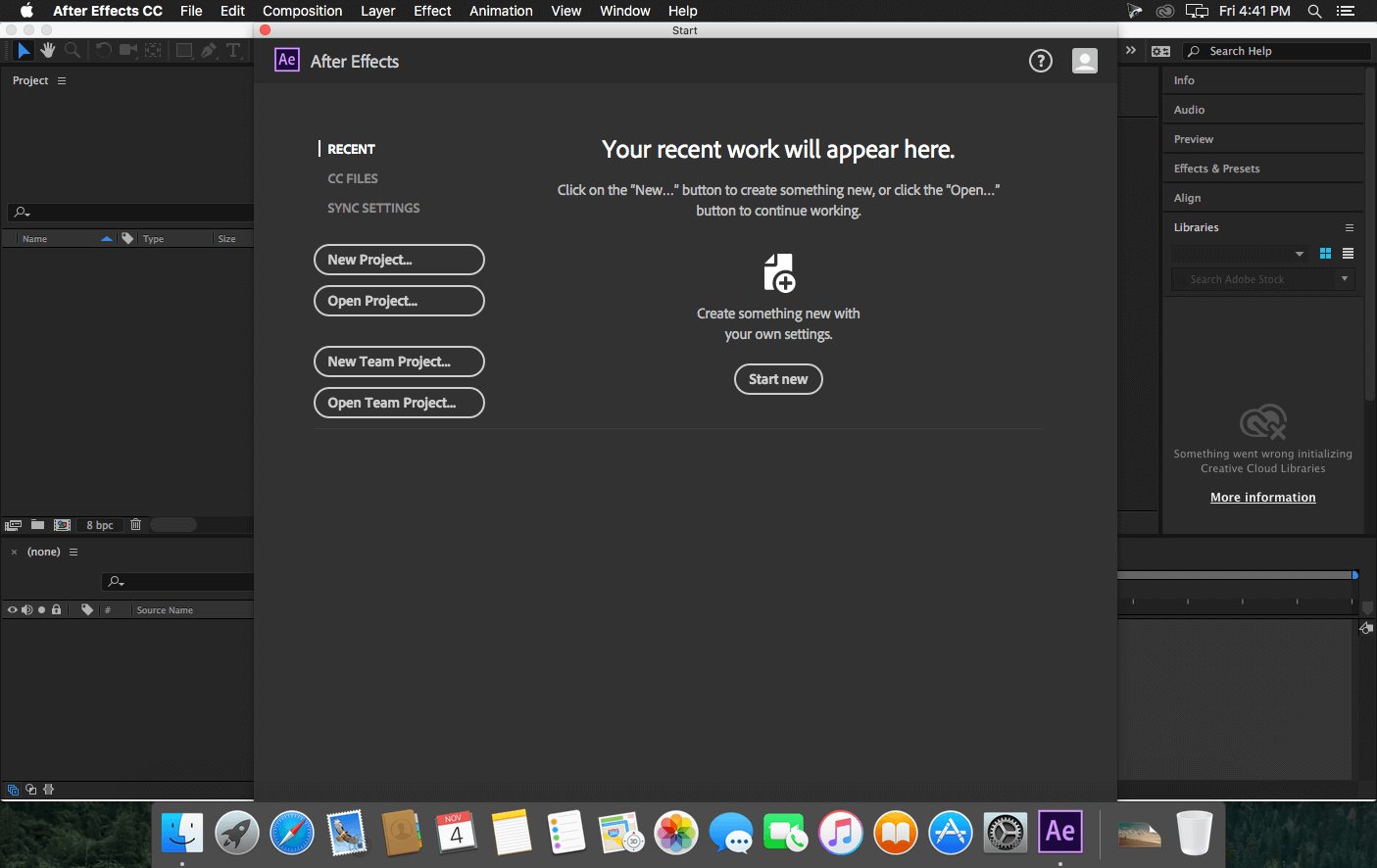The image size is (1377, 868).
Task: Click the timeline video eye column switch
Action: click(13, 609)
